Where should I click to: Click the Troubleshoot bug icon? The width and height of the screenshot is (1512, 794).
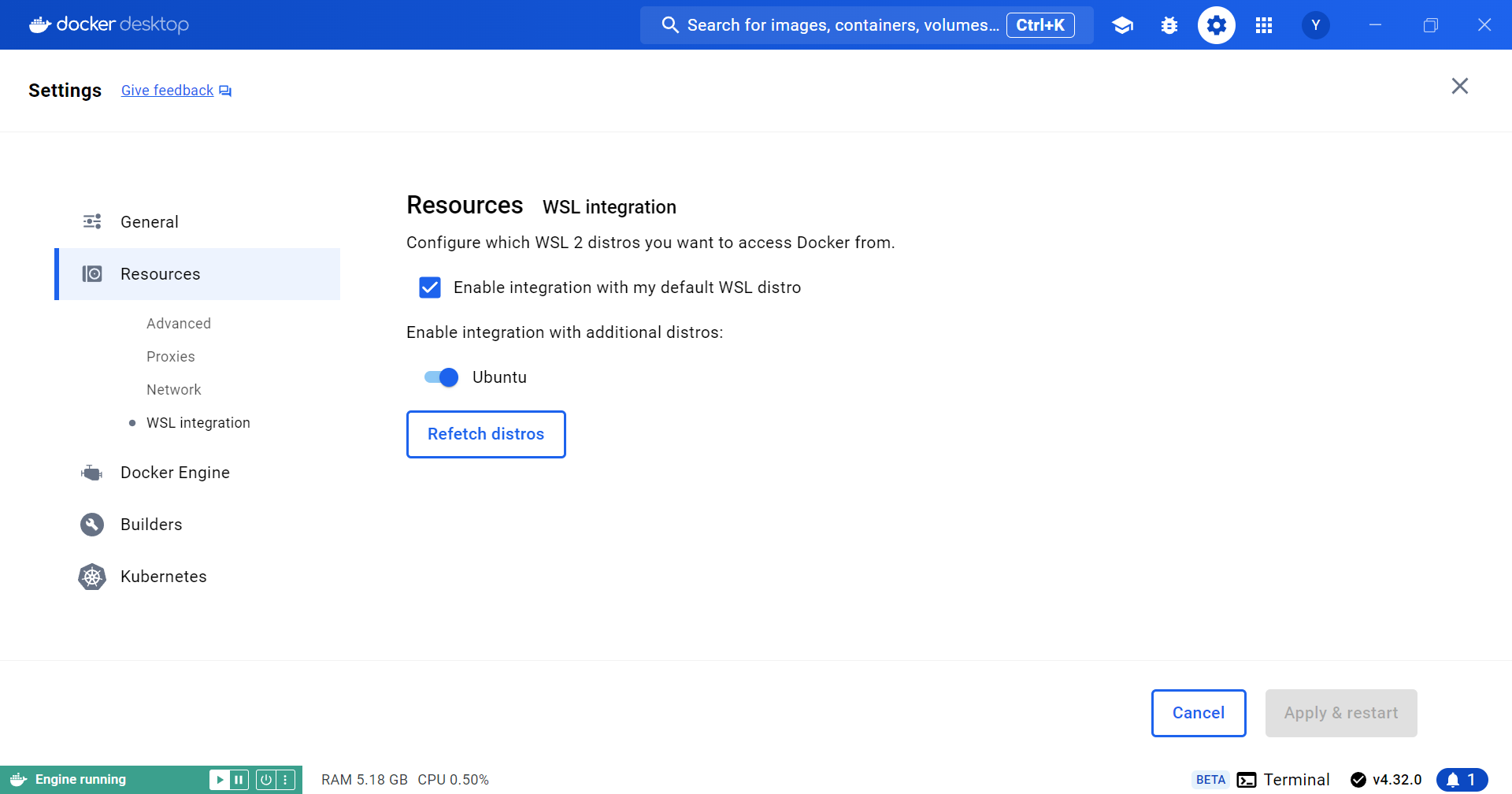1169,25
